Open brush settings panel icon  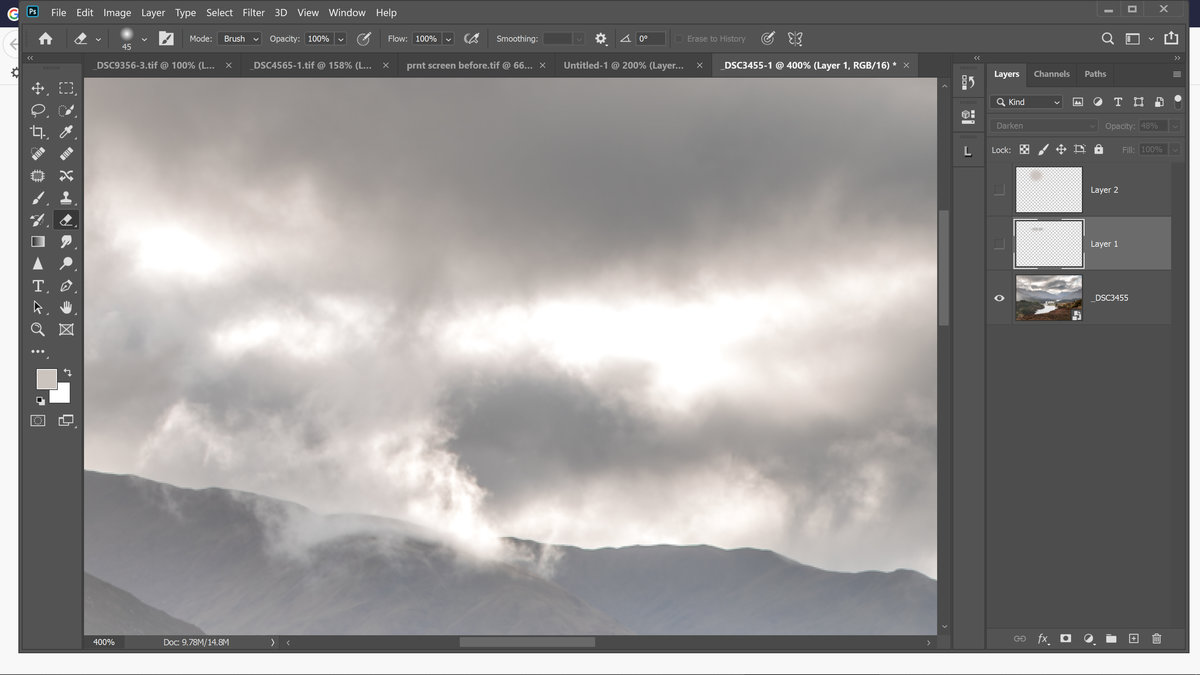coord(166,39)
